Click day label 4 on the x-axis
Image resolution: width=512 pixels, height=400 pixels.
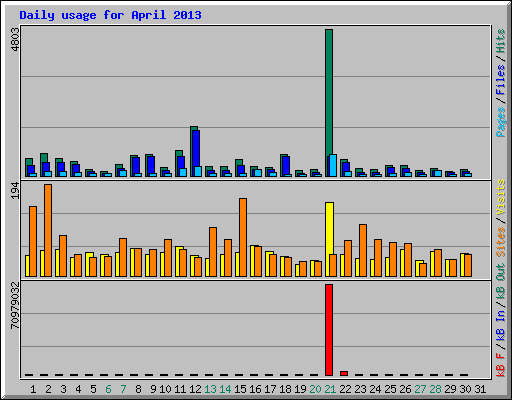78,389
